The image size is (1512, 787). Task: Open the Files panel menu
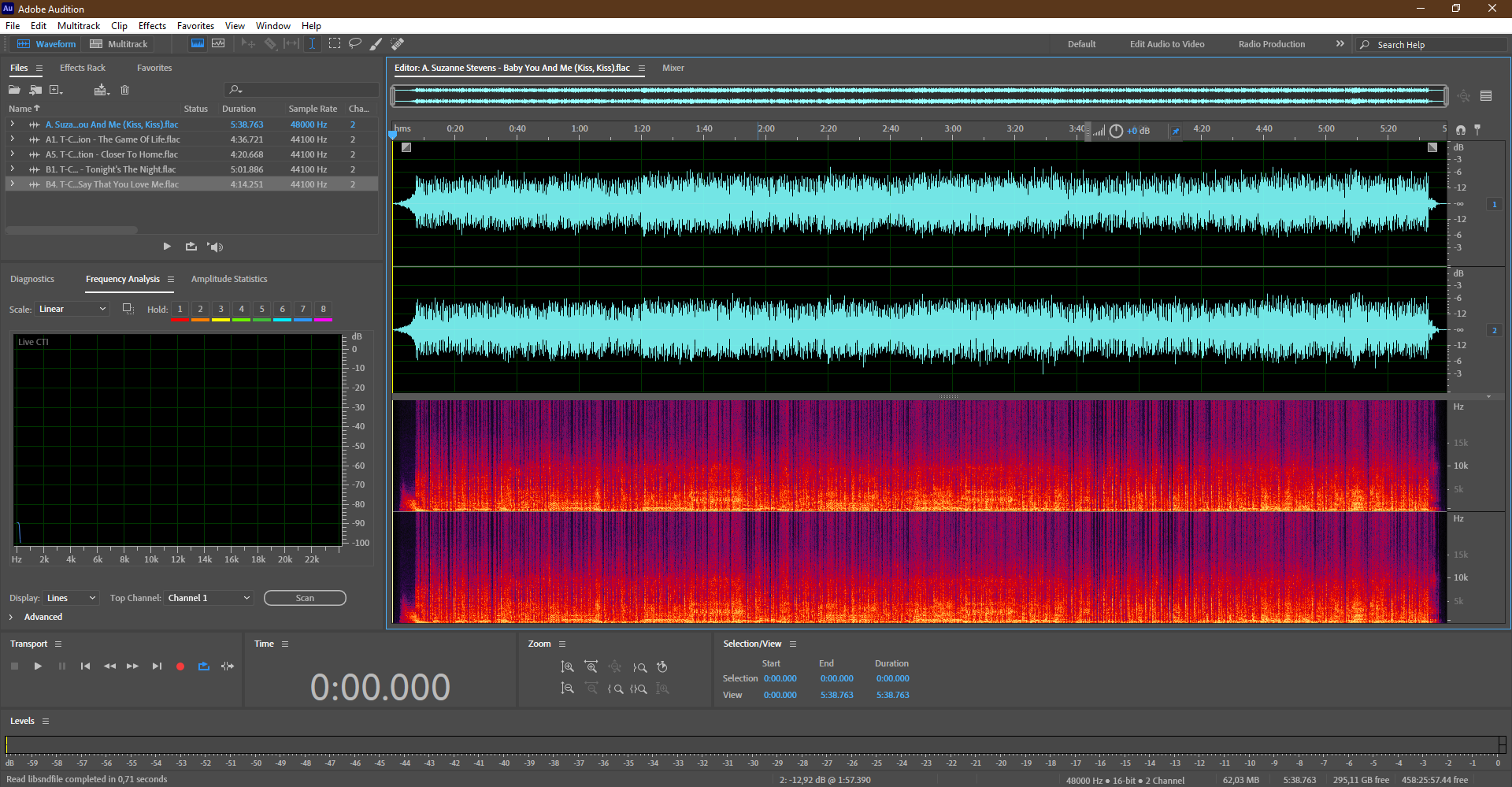[39, 69]
